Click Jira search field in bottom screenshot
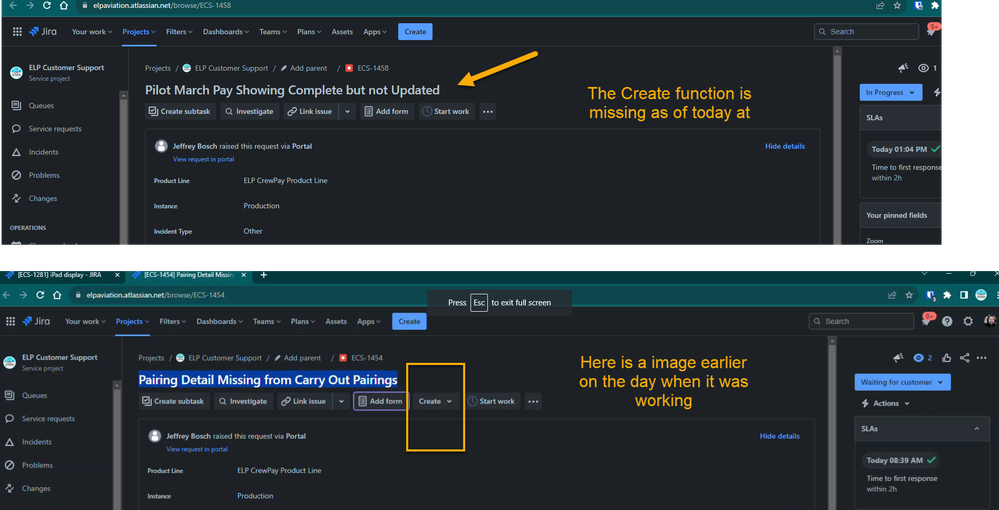 (861, 321)
